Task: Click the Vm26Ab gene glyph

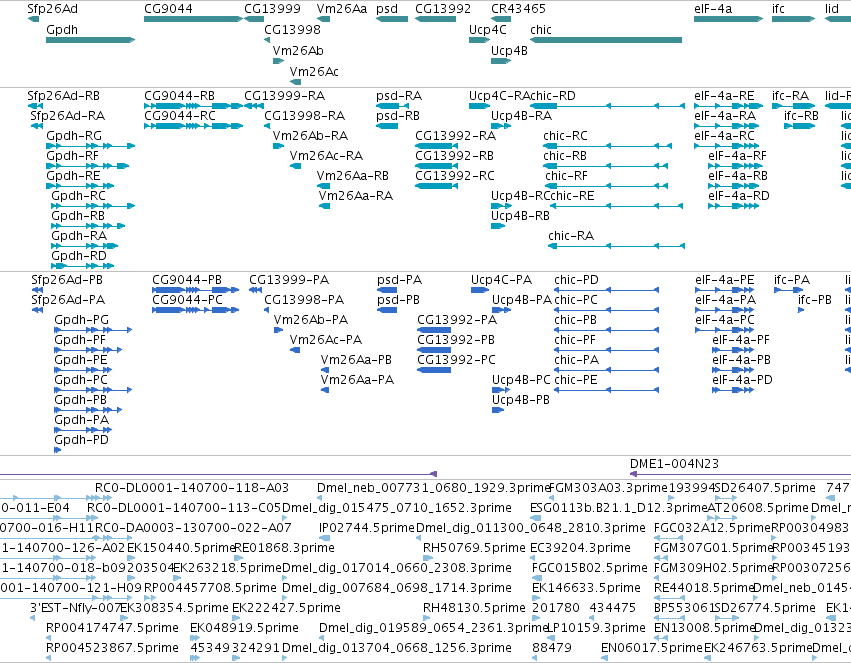Action: point(278,61)
